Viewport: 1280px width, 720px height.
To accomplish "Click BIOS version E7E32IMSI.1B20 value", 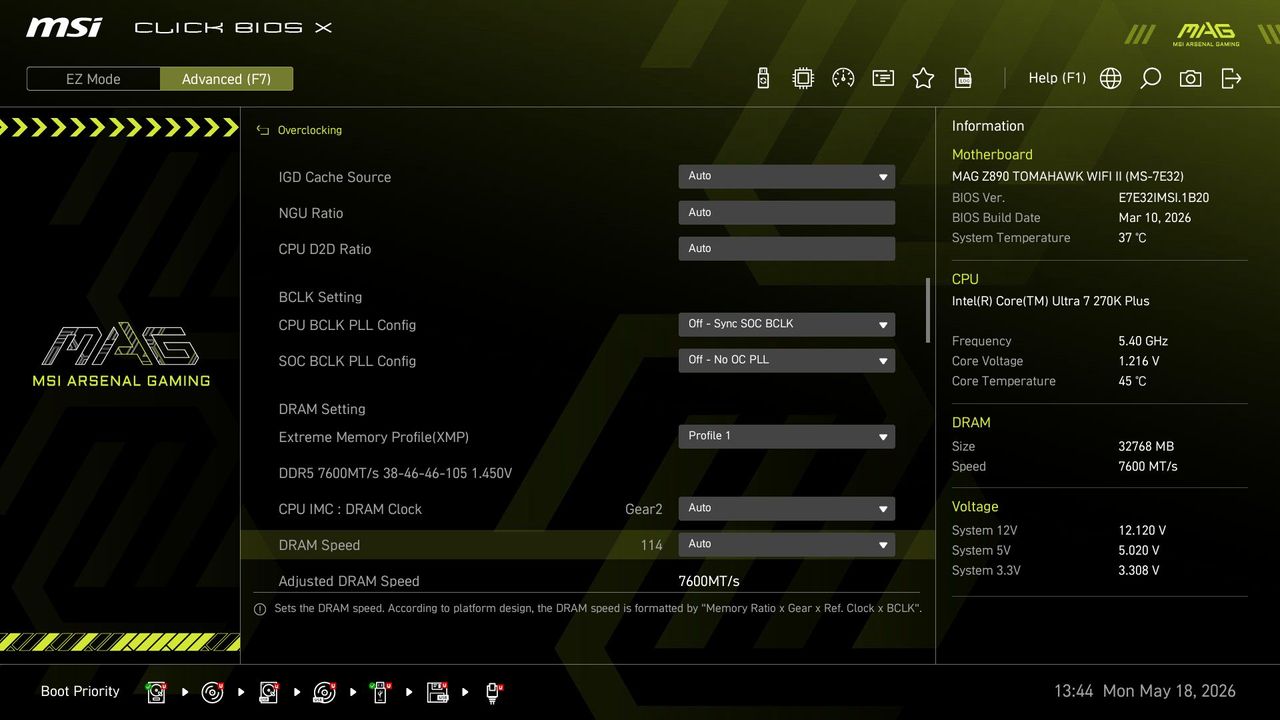I will 1163,198.
